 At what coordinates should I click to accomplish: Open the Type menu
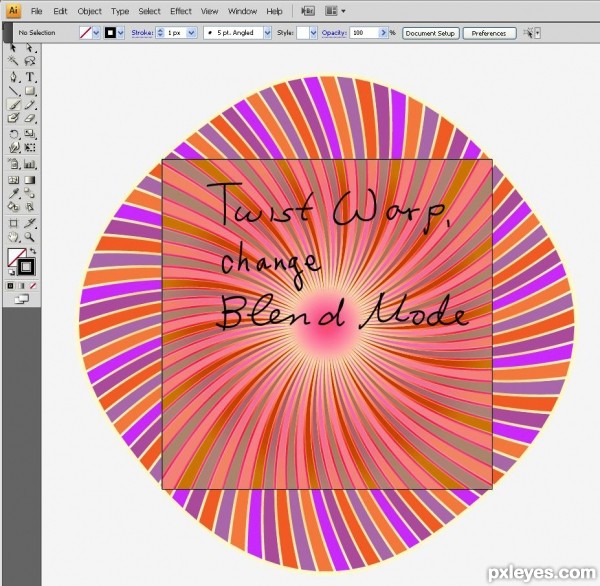tap(120, 11)
